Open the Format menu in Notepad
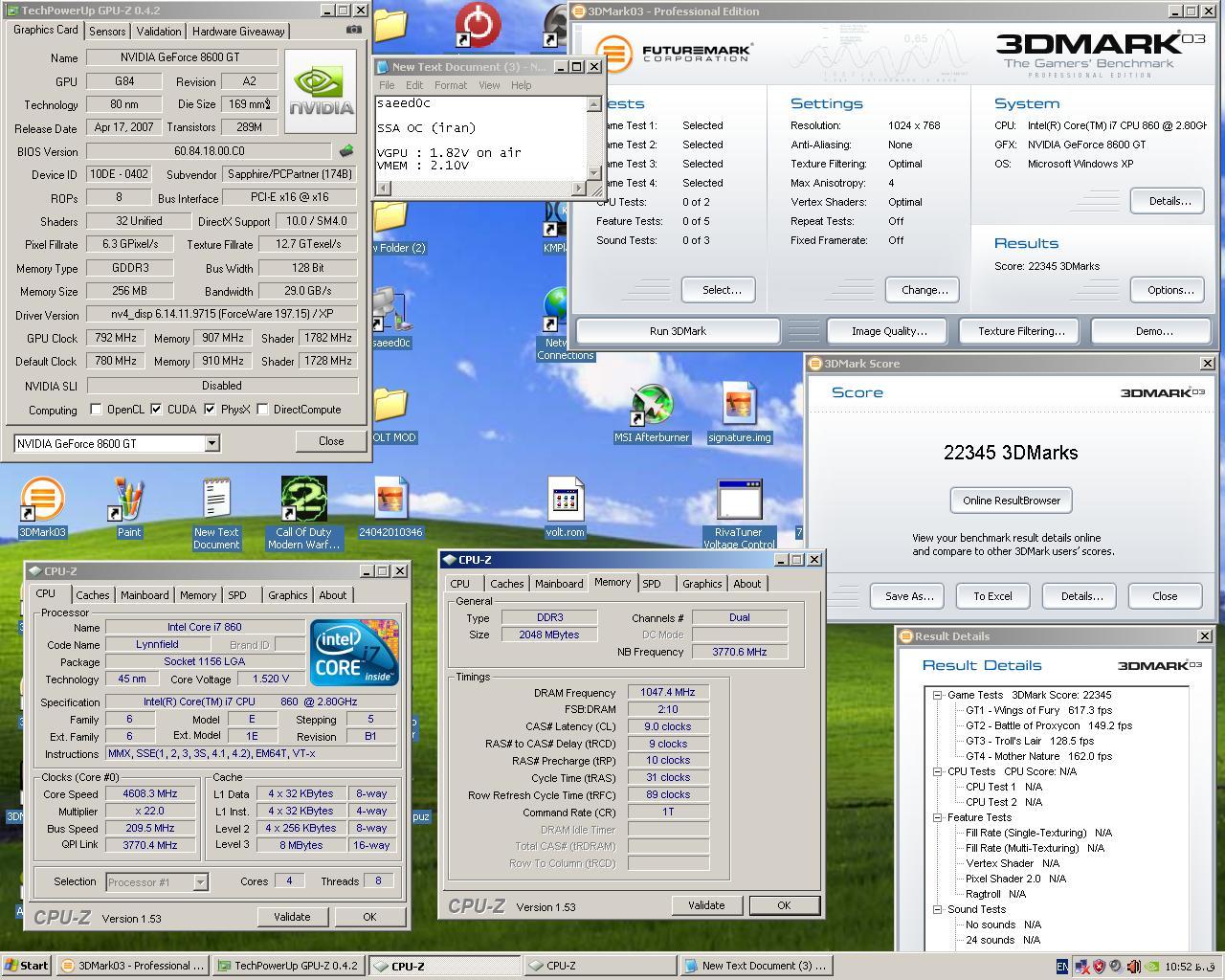Viewport: 1225px width, 980px height. point(450,85)
